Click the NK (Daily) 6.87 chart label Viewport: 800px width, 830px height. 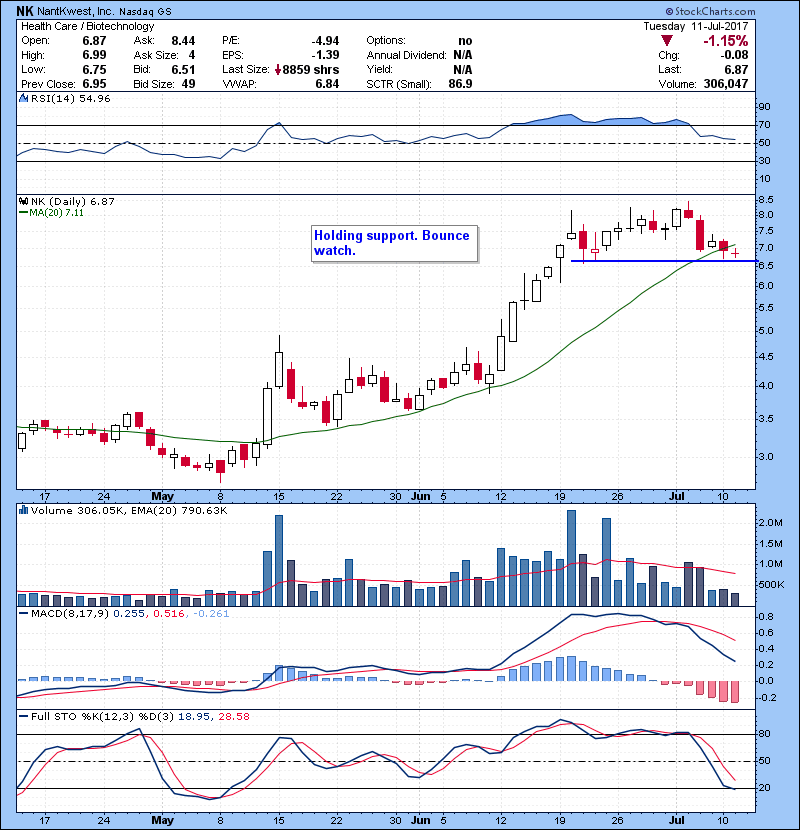point(73,201)
